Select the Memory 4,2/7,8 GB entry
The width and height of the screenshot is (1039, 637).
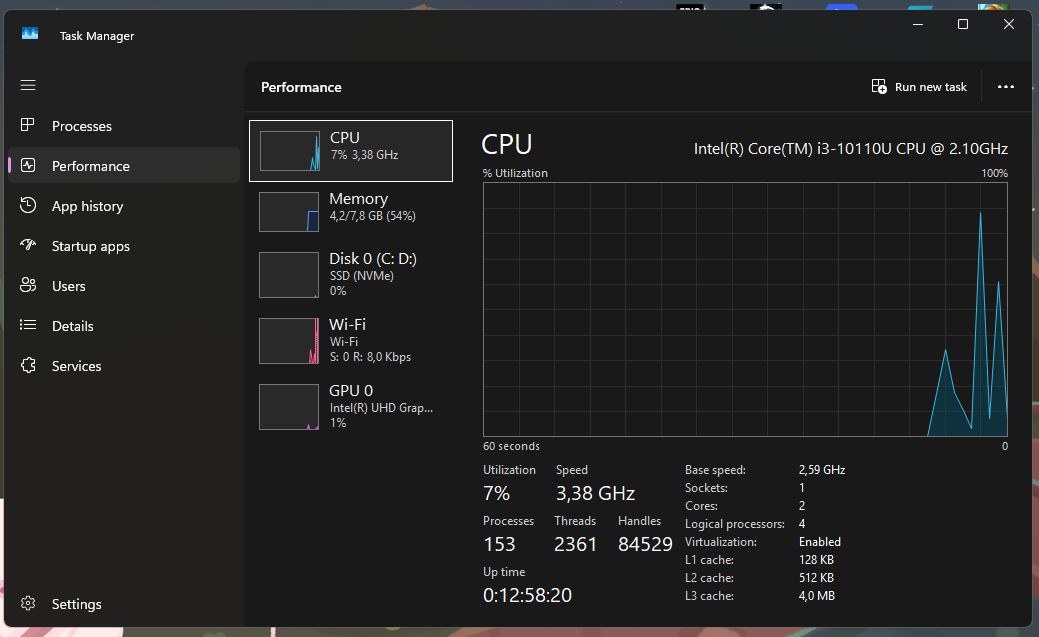click(351, 212)
